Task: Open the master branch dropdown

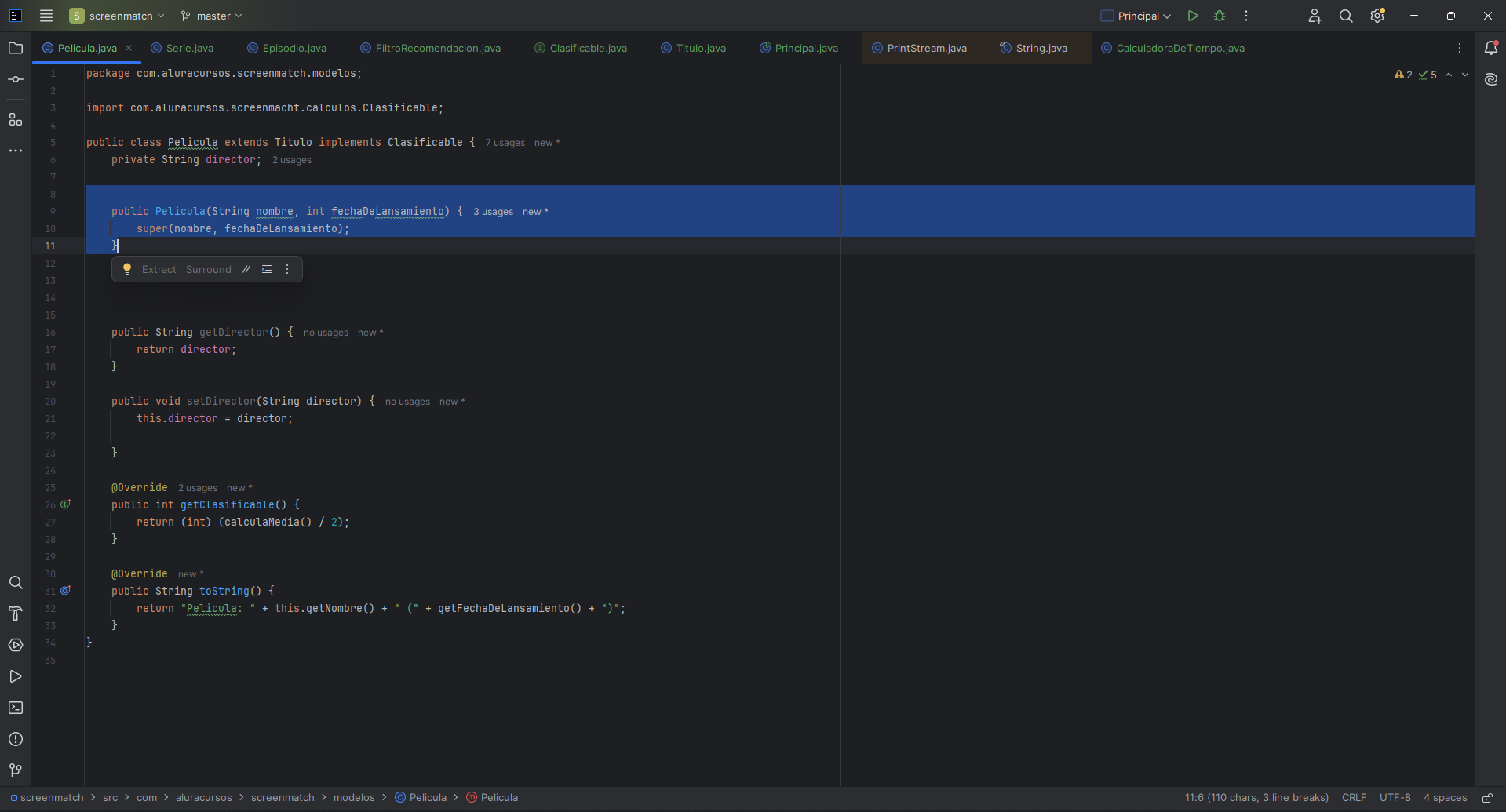Action: pos(212,16)
